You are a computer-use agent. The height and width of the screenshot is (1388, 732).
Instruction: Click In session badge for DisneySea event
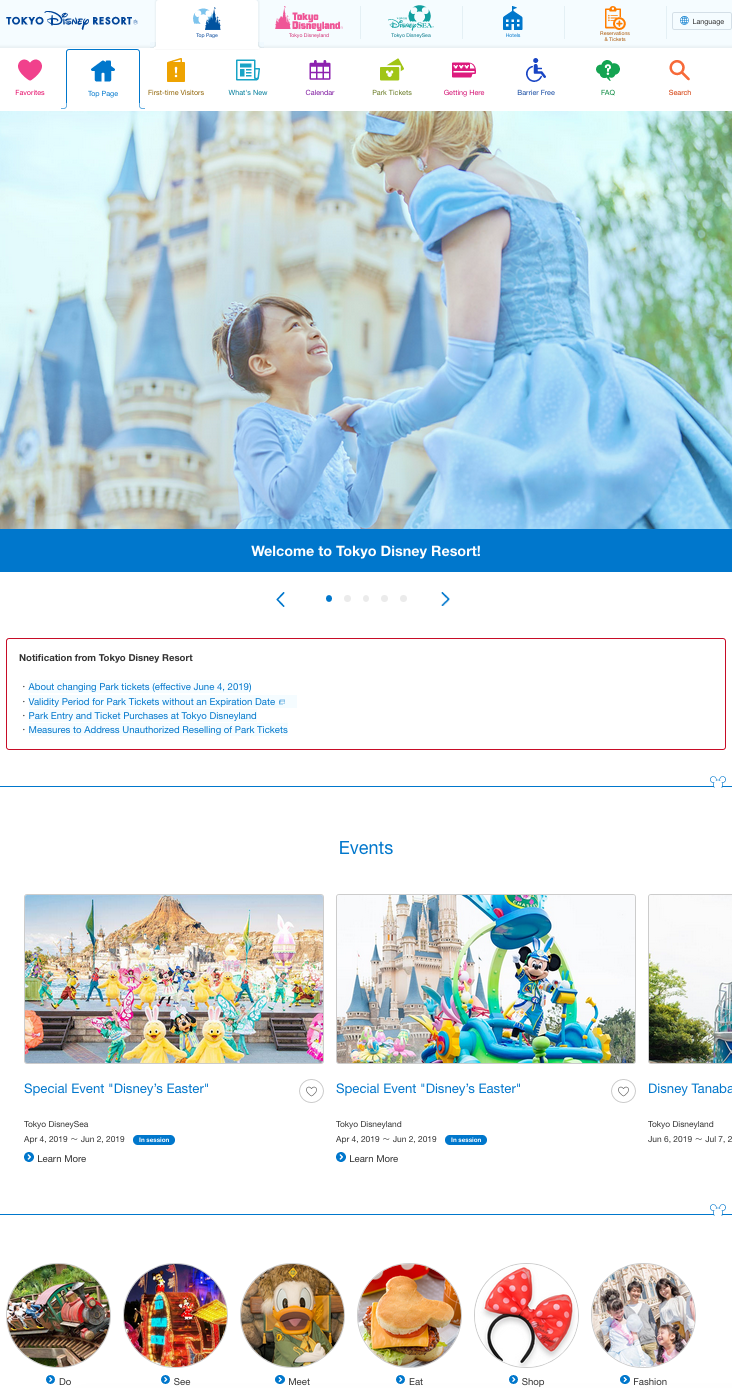pos(154,1139)
